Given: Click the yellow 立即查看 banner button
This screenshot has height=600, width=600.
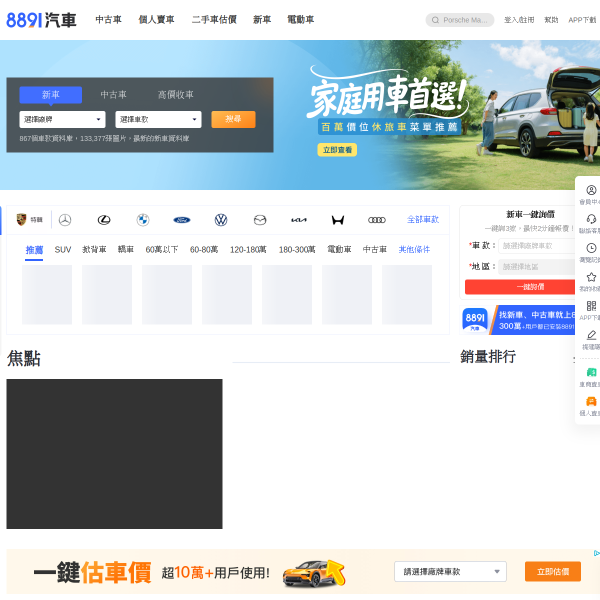Looking at the screenshot, I should [x=337, y=150].
